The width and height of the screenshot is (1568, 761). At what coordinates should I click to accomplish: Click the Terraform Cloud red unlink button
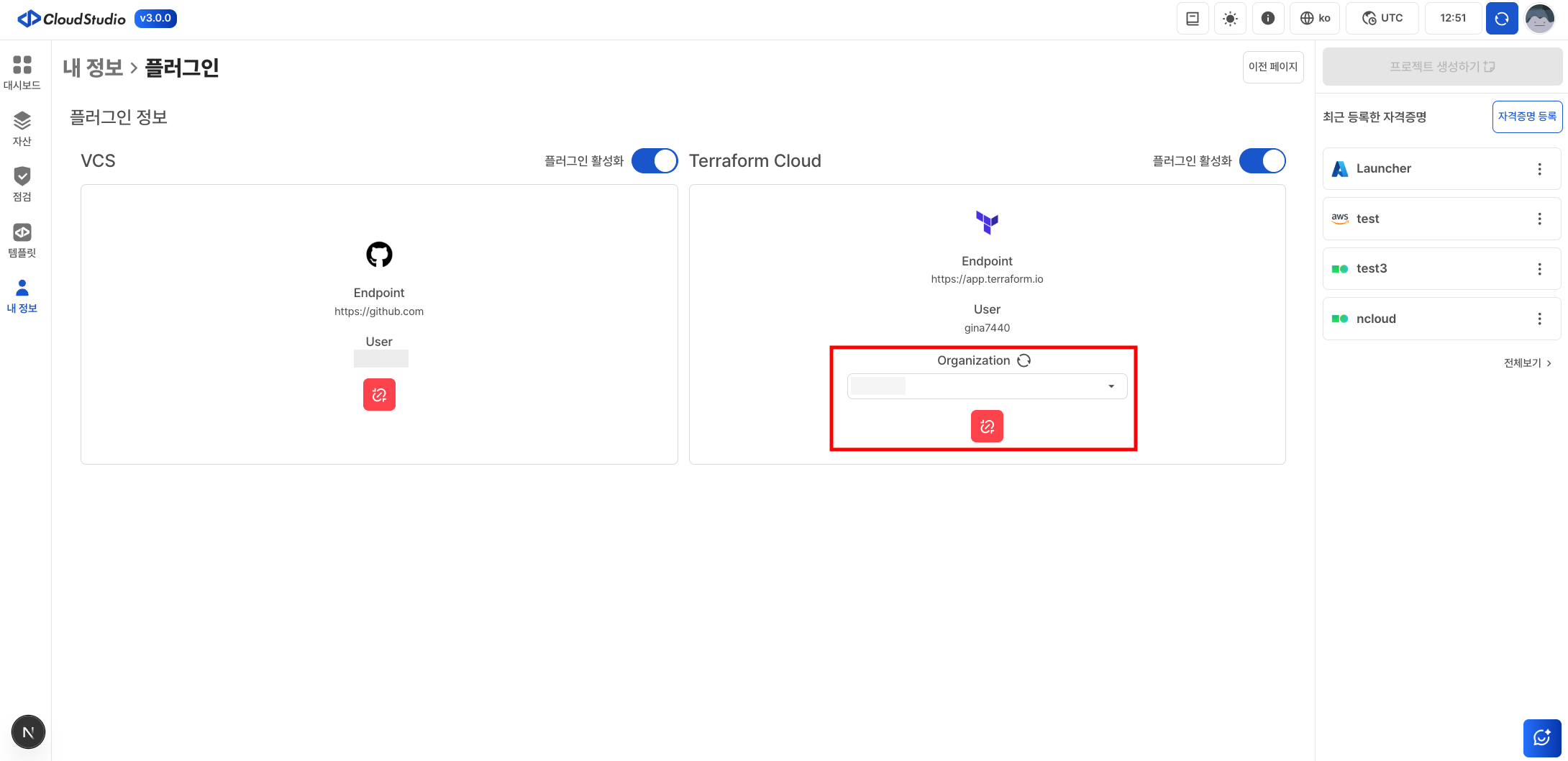pyautogui.click(x=987, y=427)
